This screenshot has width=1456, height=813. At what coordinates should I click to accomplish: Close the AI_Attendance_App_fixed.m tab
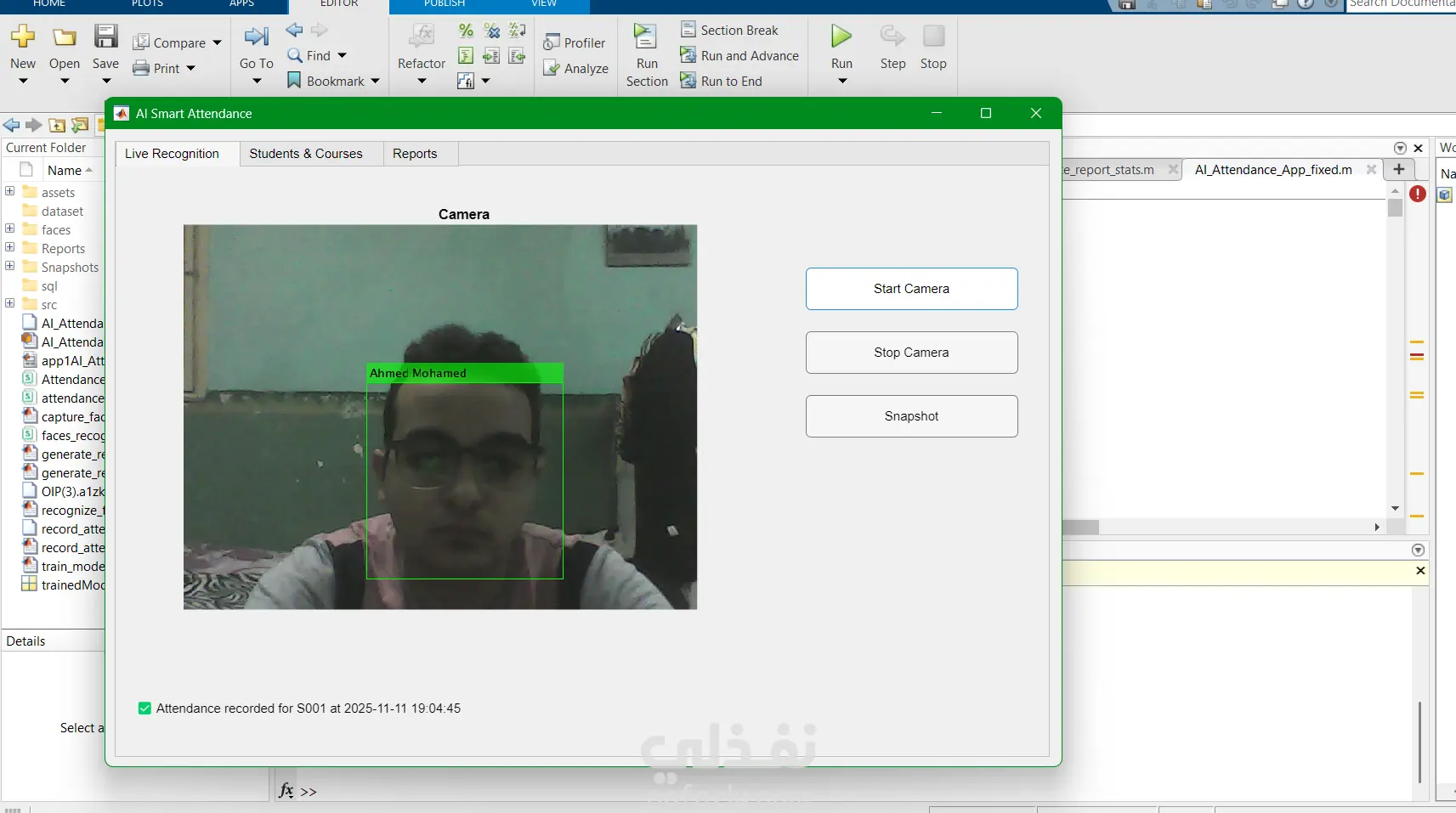click(1371, 170)
